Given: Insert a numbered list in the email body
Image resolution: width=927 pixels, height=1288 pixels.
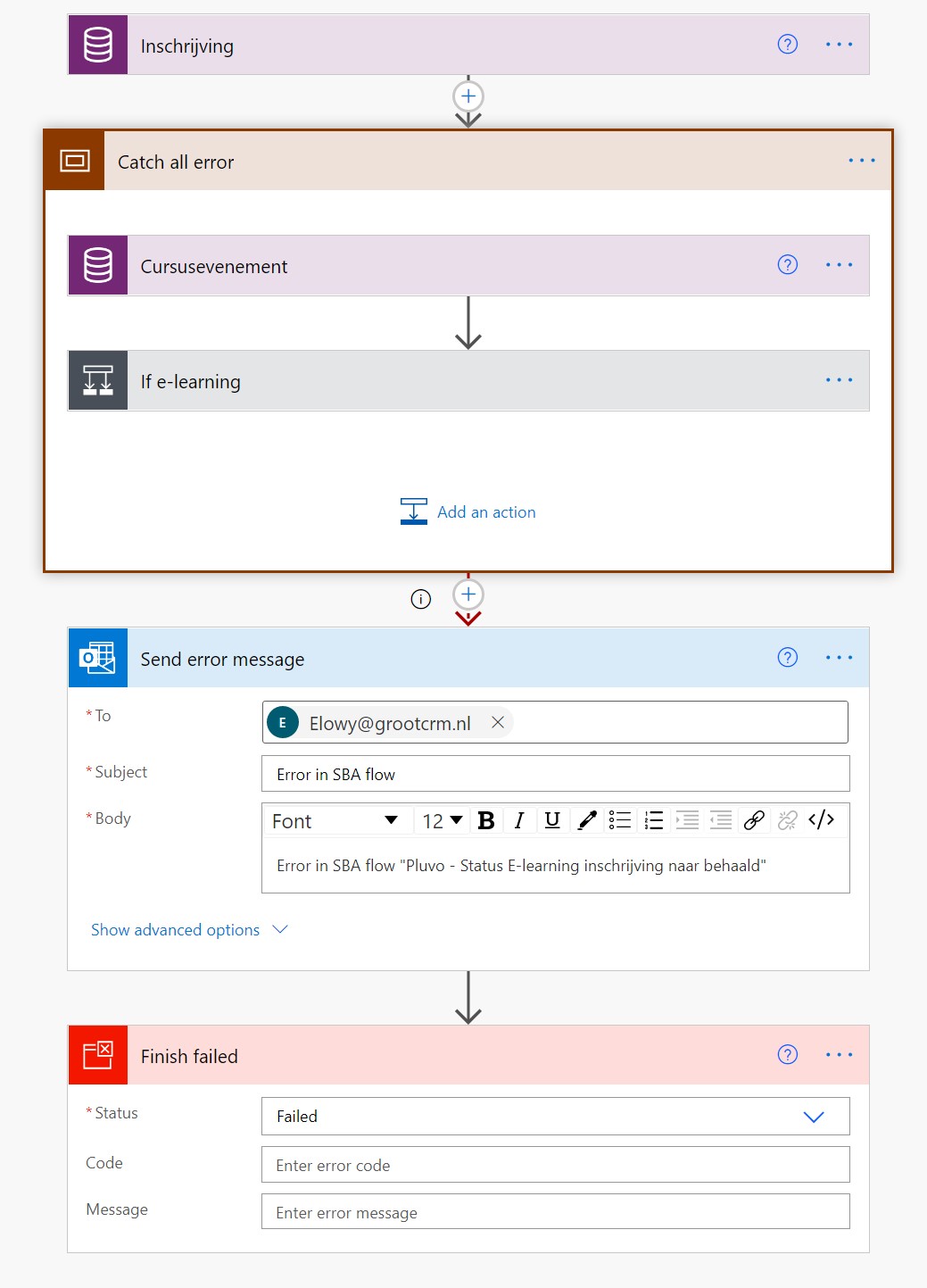Looking at the screenshot, I should point(653,820).
